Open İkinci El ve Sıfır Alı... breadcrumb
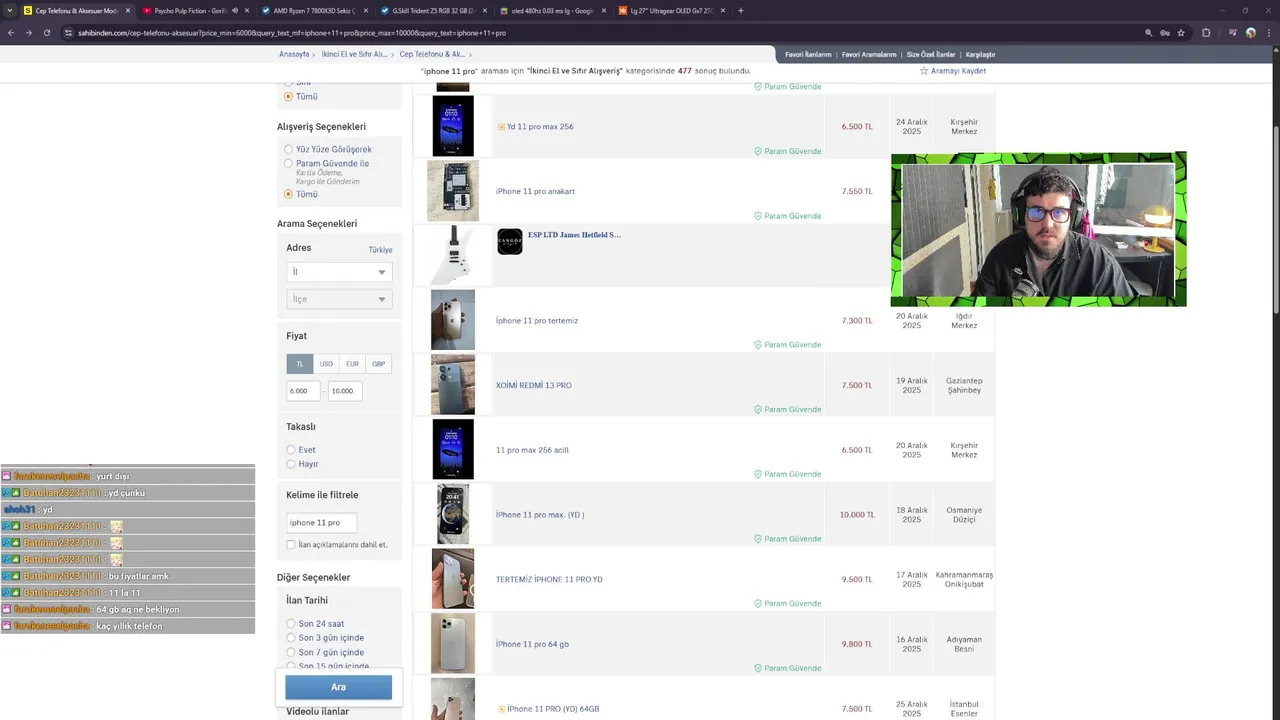 click(x=354, y=54)
